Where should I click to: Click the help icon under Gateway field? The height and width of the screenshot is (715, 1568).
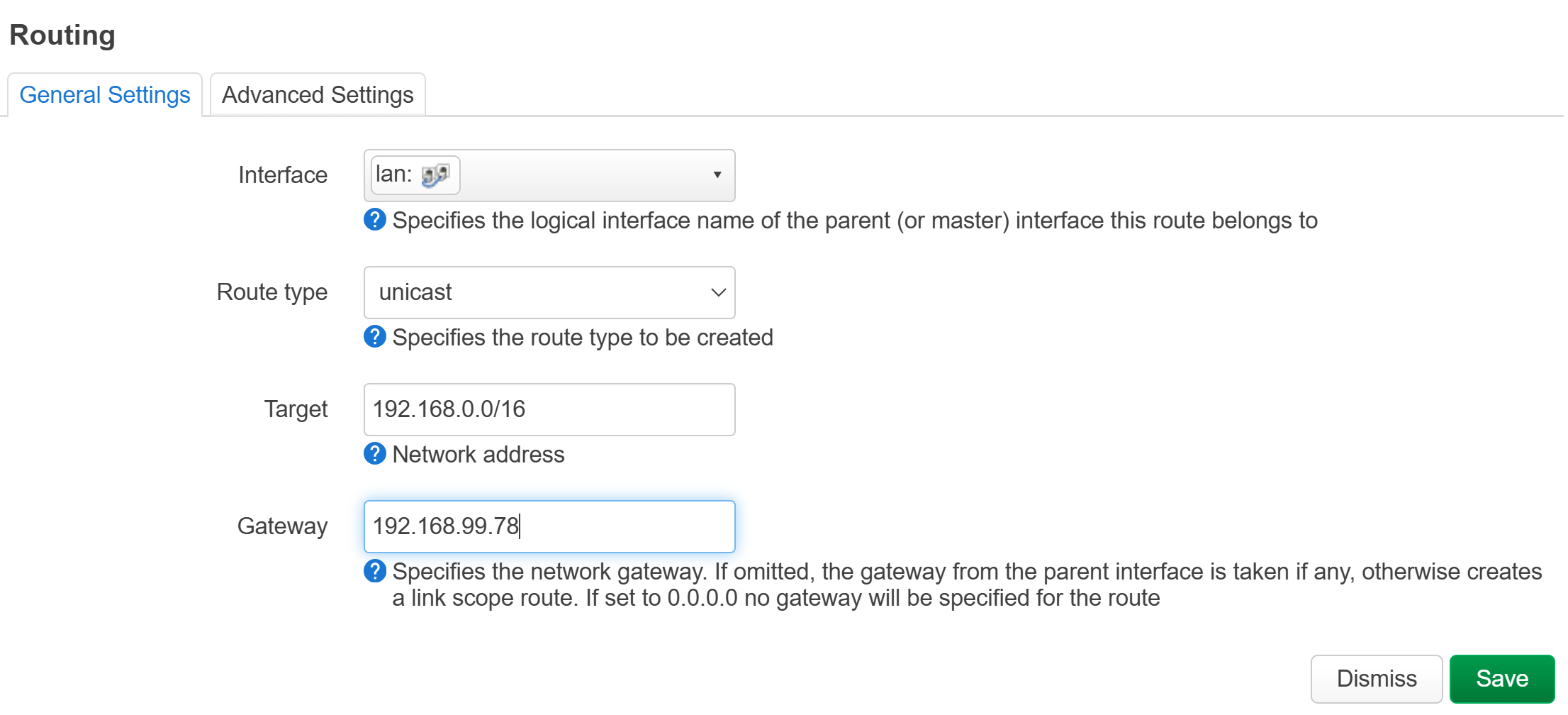click(375, 571)
